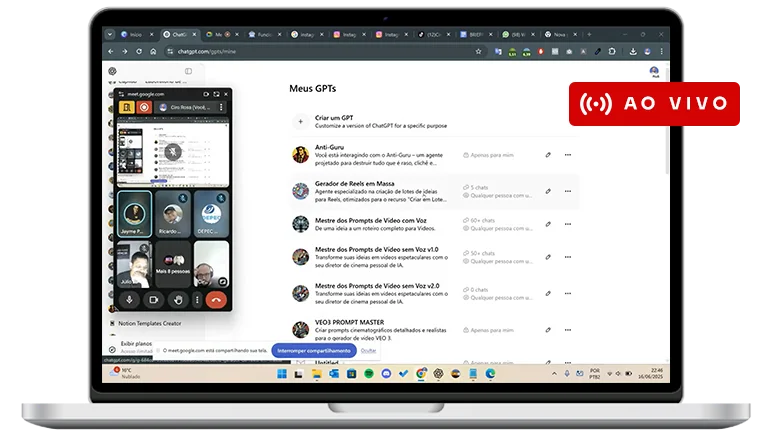
Task: Open options menu for sem Voz v1.0 GPT
Action: [567, 257]
